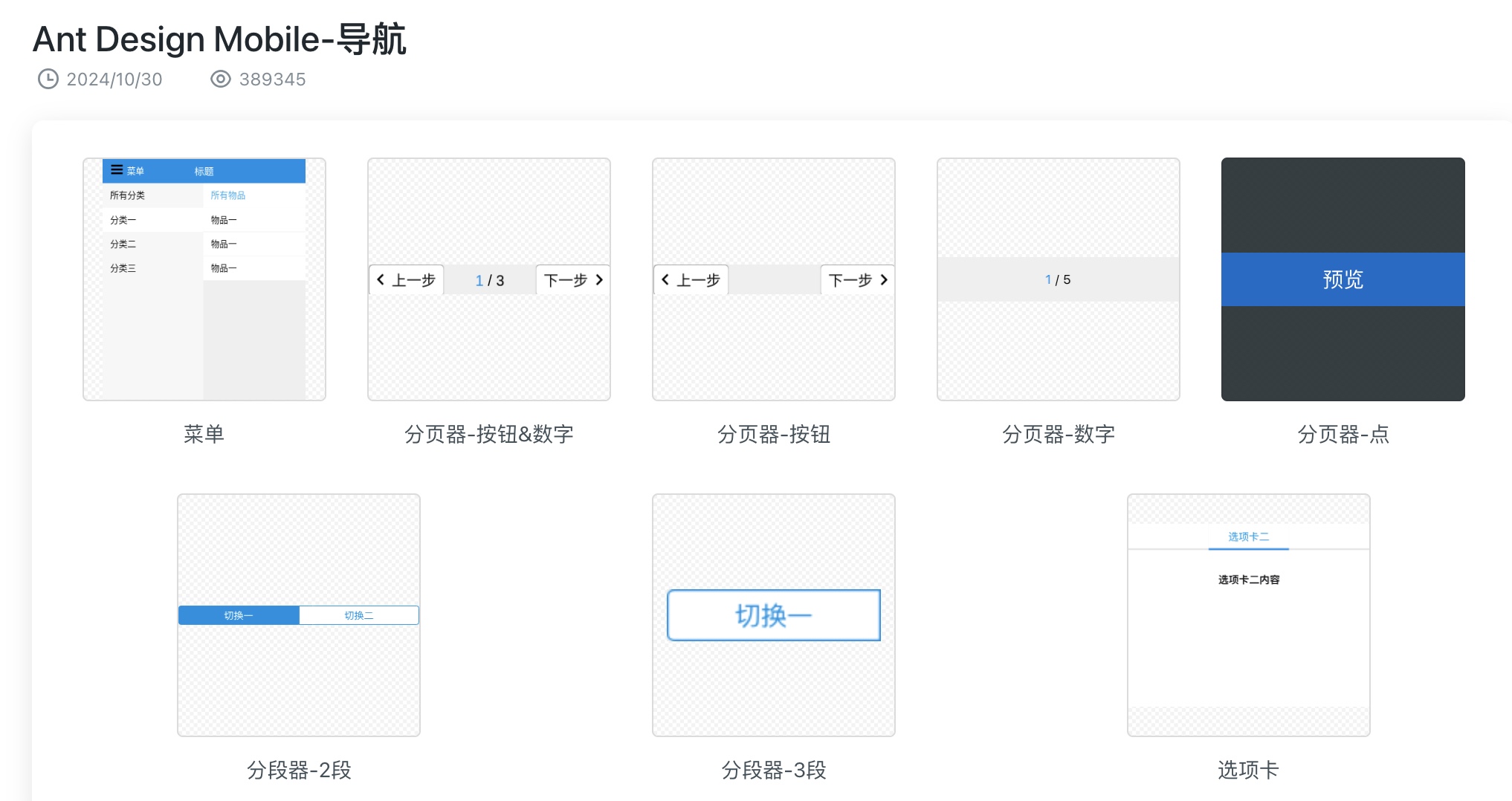Select the 切换一 segment in 2段 preview
Image resolution: width=1512 pixels, height=801 pixels.
coord(239,615)
